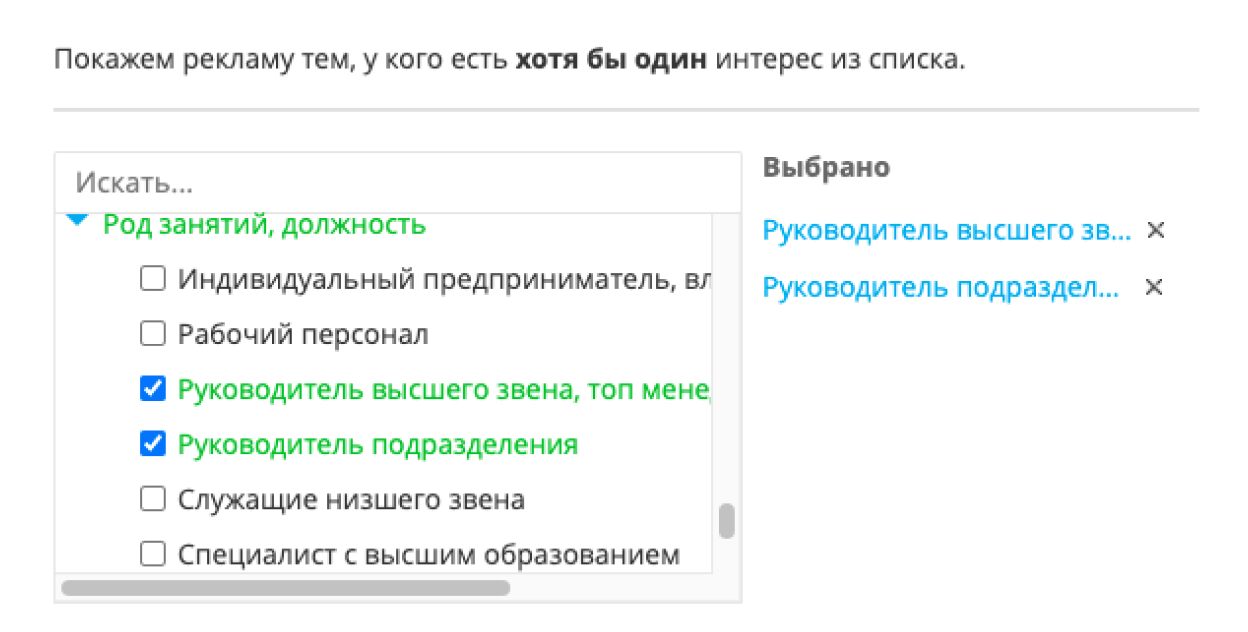Click the green "Руководитель подразделения" tree label
This screenshot has width=1248, height=632.
coord(378,445)
